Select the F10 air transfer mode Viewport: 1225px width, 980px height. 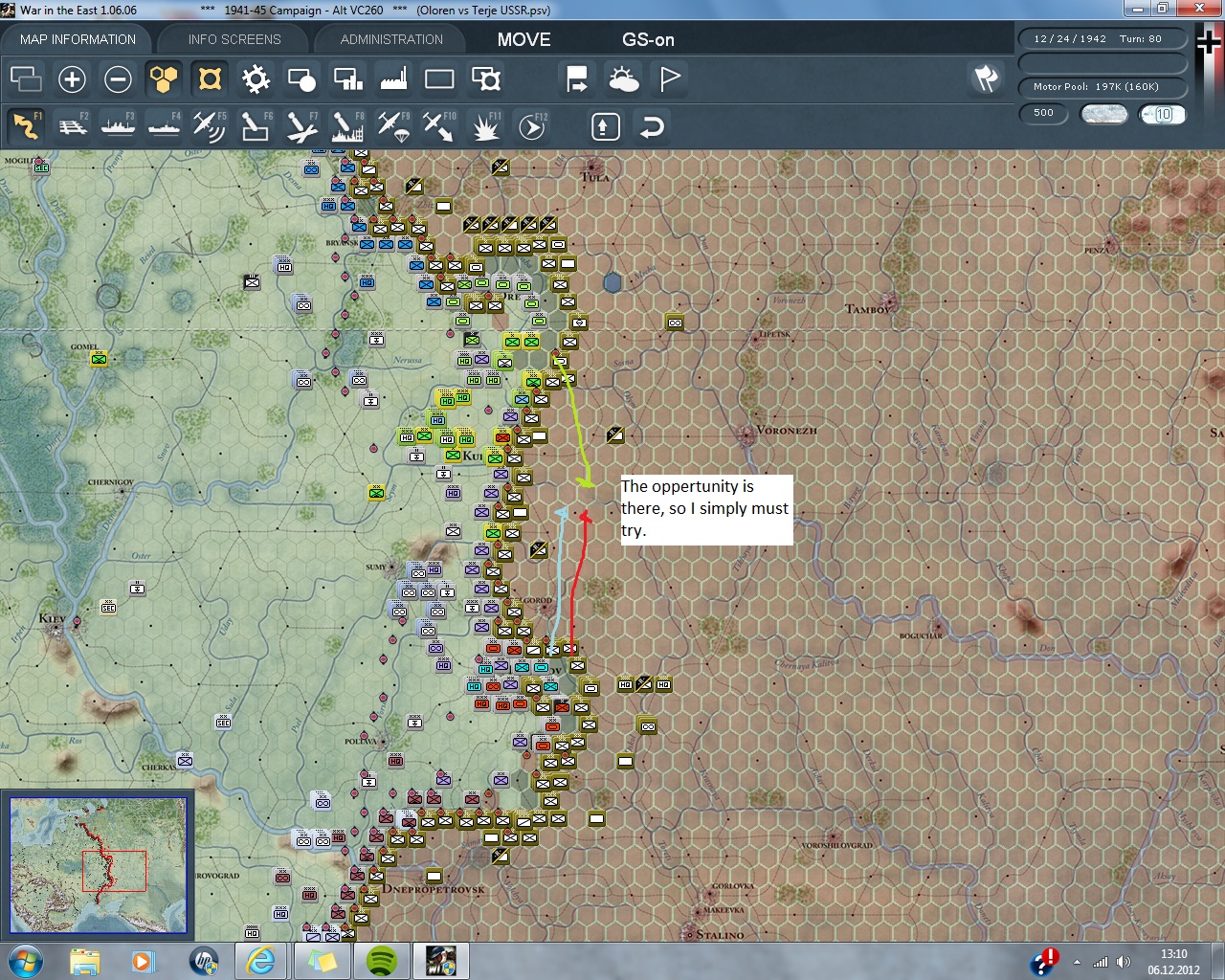click(439, 126)
